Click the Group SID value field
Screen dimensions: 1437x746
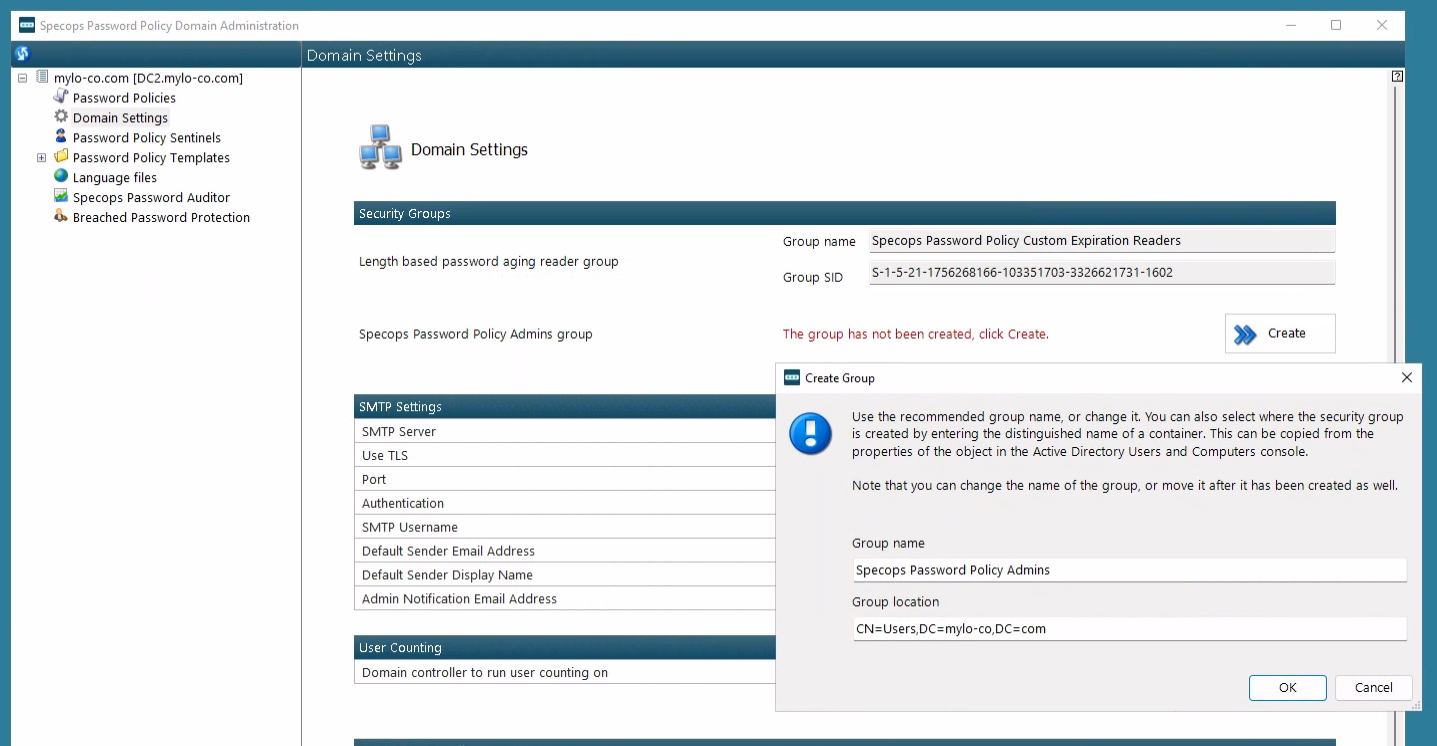pos(1102,273)
